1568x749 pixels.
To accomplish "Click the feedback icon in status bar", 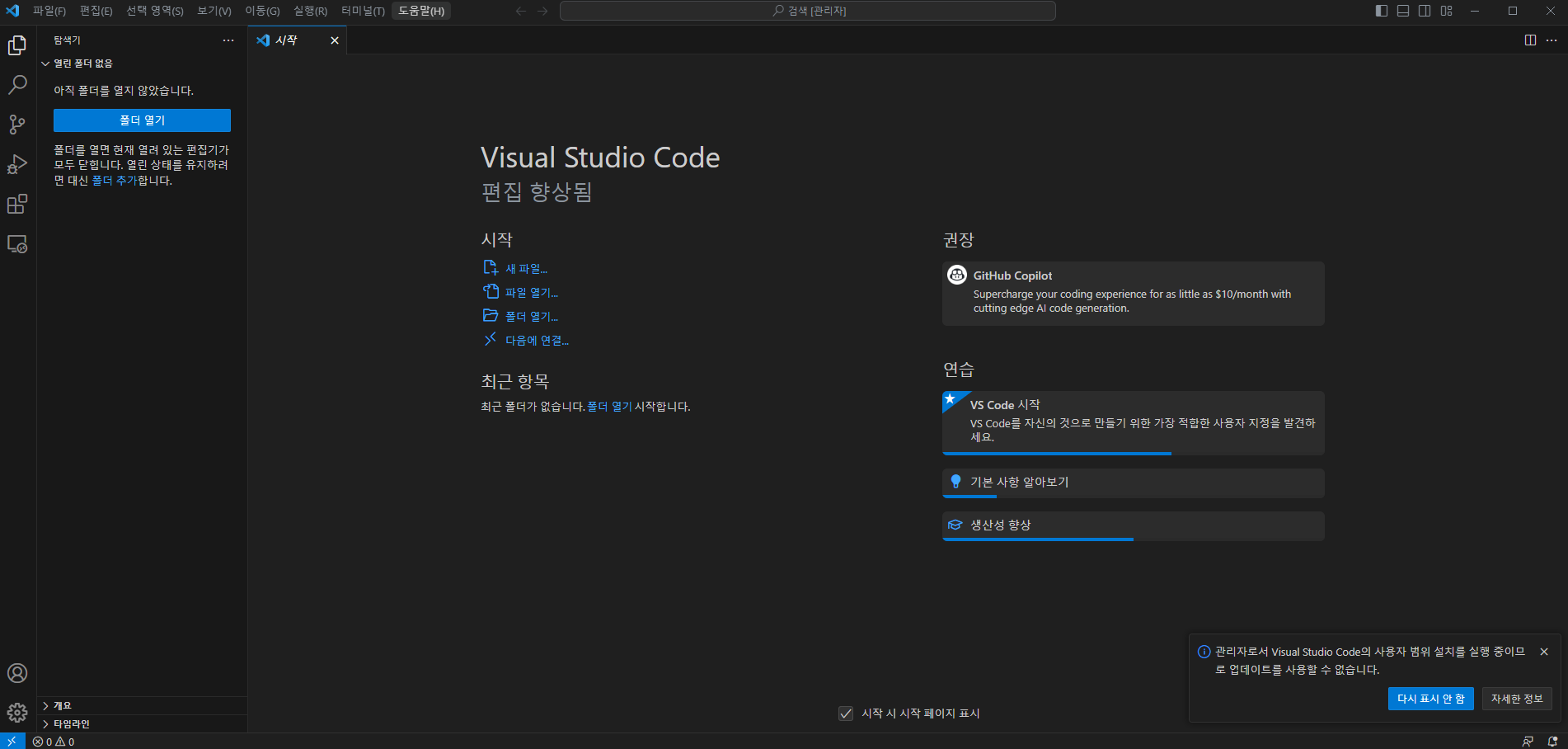I will click(x=1528, y=742).
